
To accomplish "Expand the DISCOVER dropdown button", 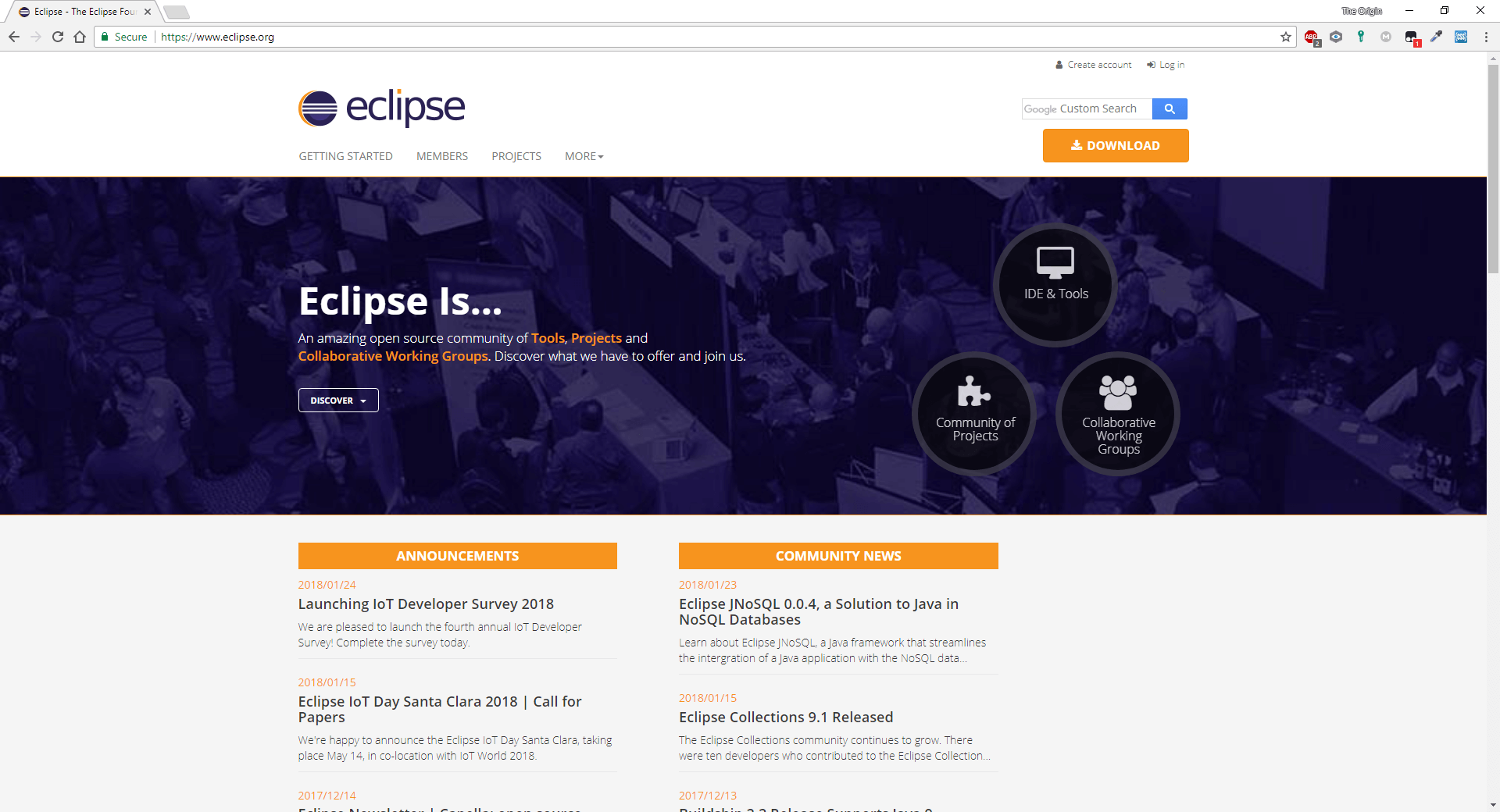I will point(338,400).
